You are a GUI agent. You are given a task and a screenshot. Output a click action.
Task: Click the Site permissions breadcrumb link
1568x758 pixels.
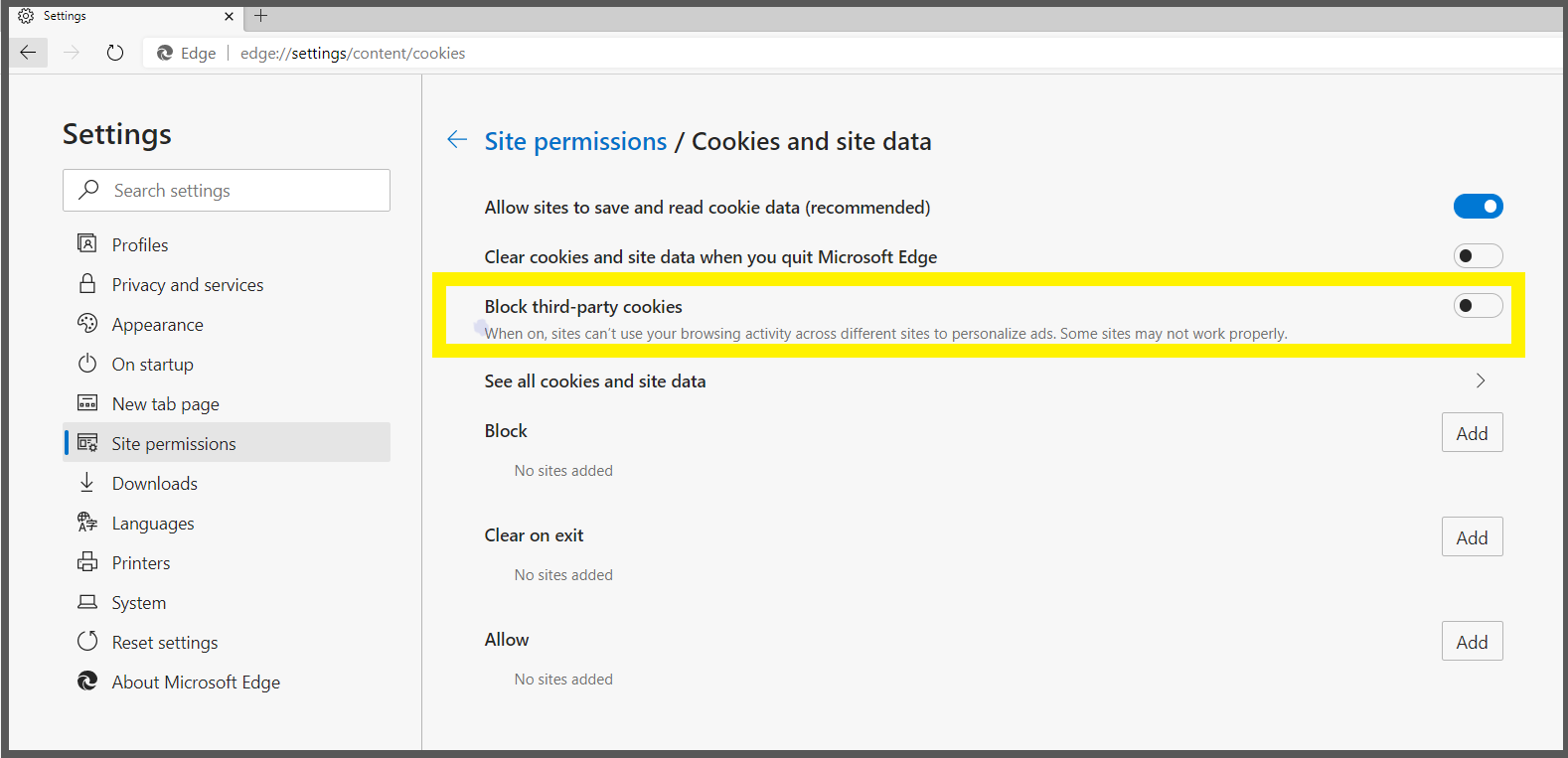coord(575,141)
